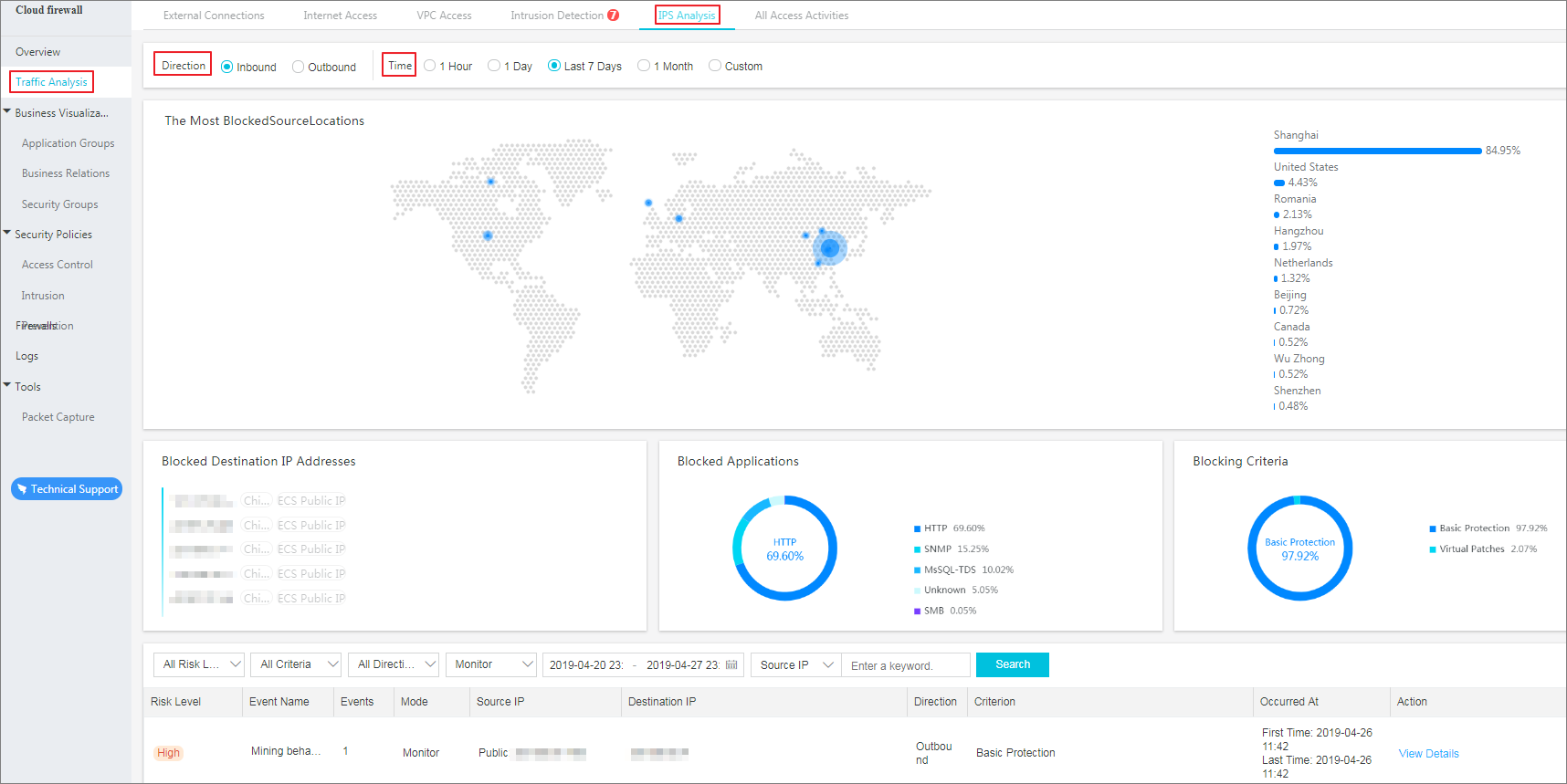The width and height of the screenshot is (1567, 784).
Task: Select the Outbound direction radio button
Action: [x=299, y=67]
